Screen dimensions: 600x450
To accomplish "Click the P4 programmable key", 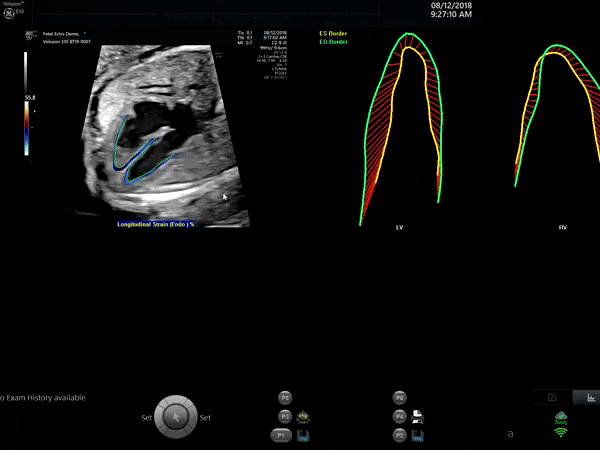I will coord(399,416).
